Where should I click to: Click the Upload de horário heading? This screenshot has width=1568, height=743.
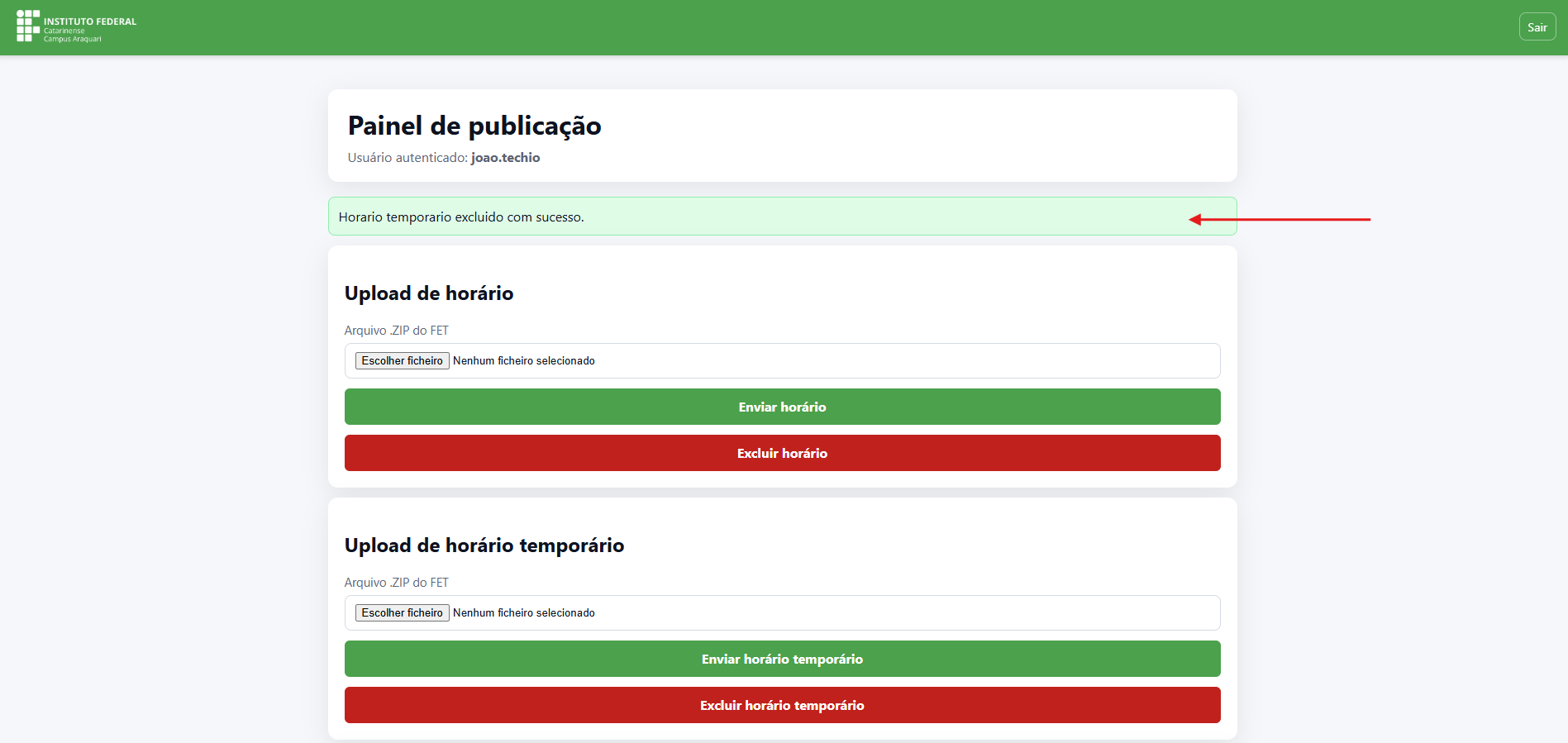pyautogui.click(x=429, y=293)
